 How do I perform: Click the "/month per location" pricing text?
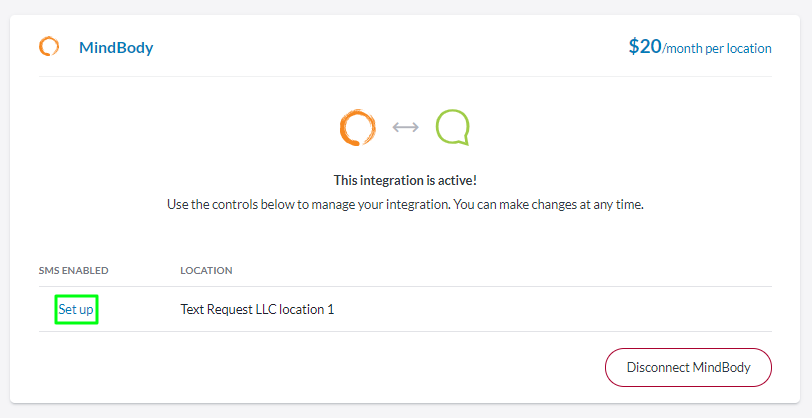click(x=718, y=48)
